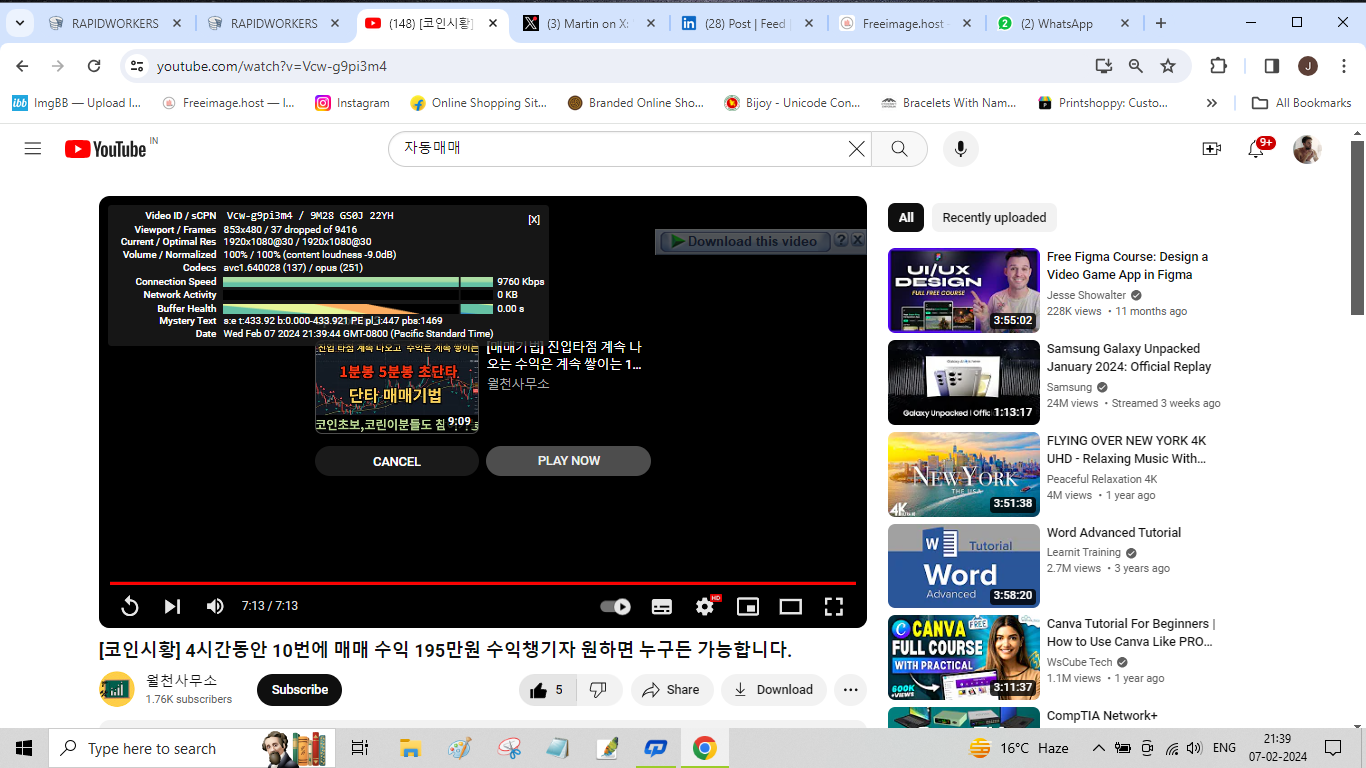Click the Subscribe button

tap(299, 690)
